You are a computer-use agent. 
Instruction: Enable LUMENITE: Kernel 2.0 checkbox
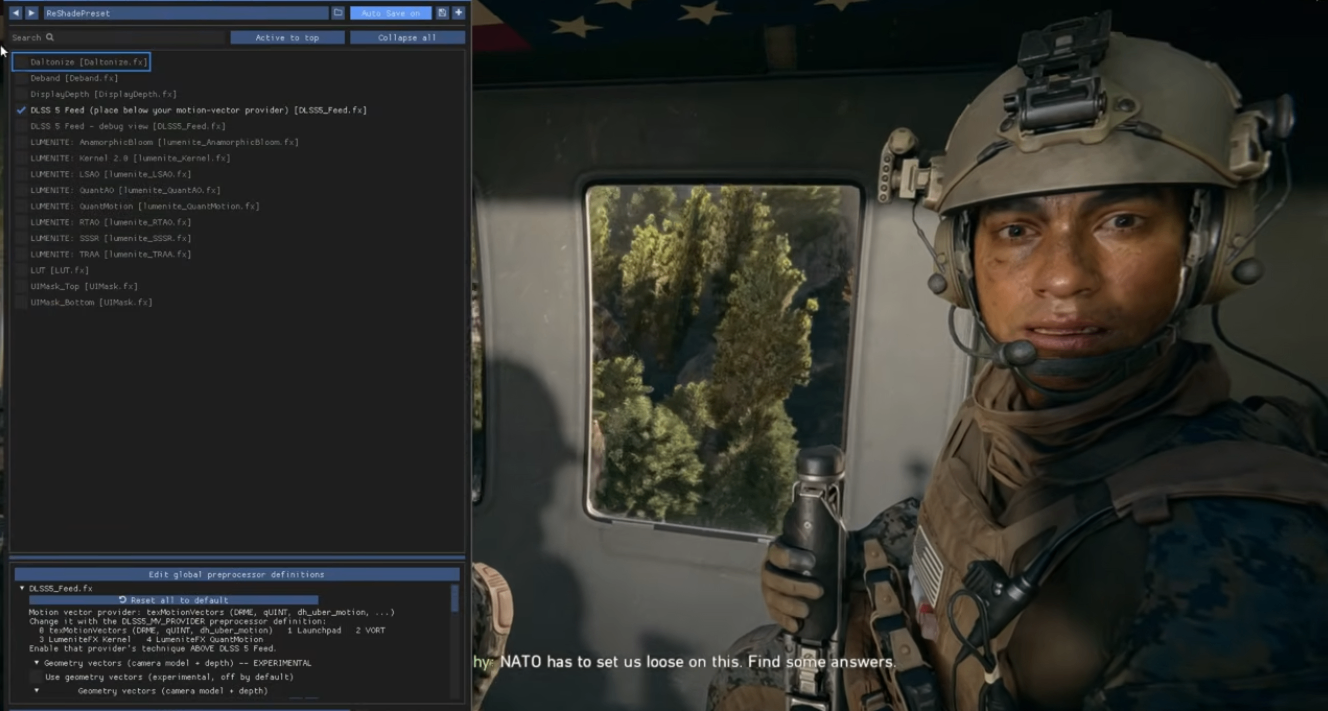pos(21,158)
